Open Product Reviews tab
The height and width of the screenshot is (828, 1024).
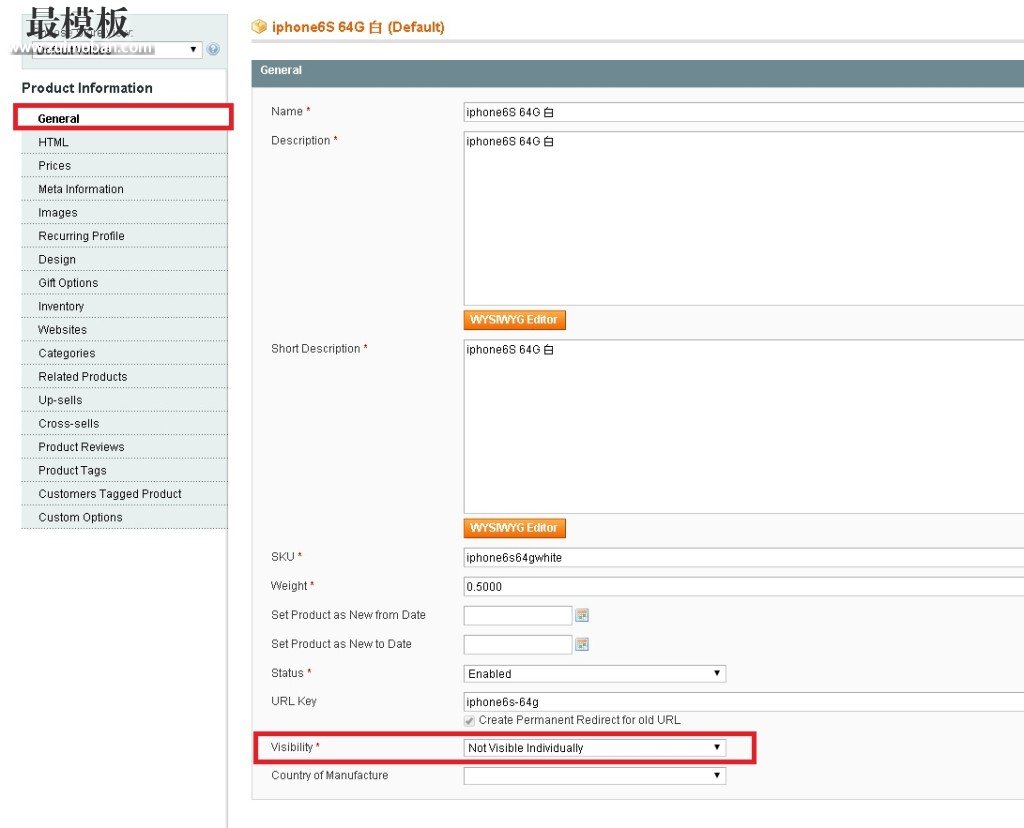(x=124, y=448)
